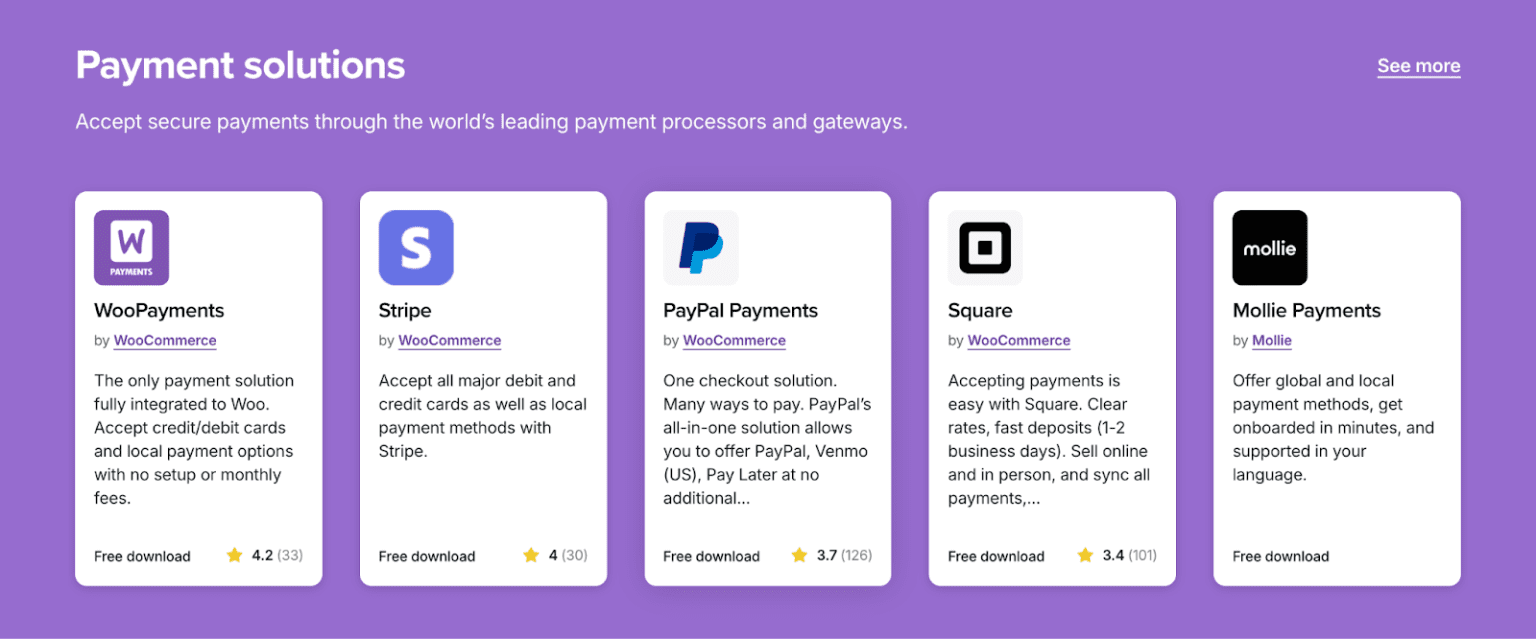This screenshot has width=1536, height=639.
Task: Click Free download on the WooPayments card
Action: tap(142, 555)
